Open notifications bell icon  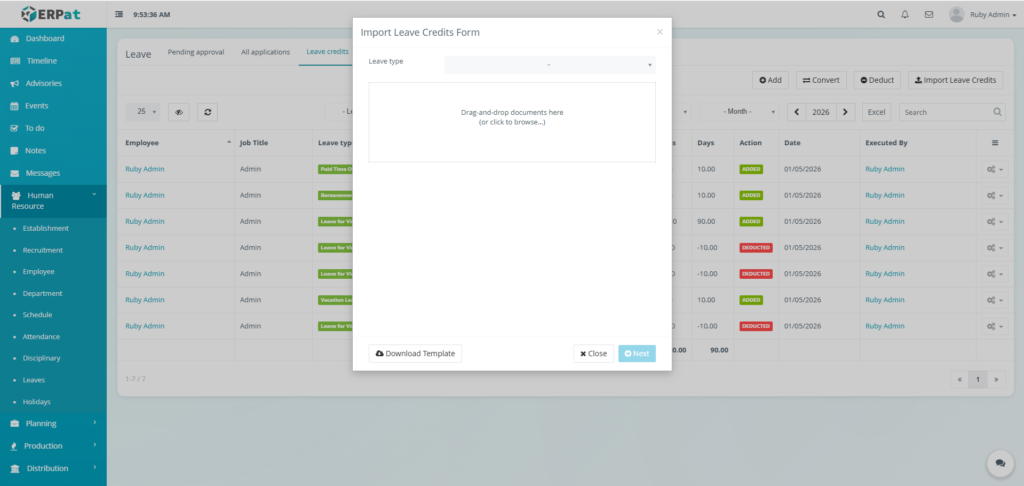[904, 14]
